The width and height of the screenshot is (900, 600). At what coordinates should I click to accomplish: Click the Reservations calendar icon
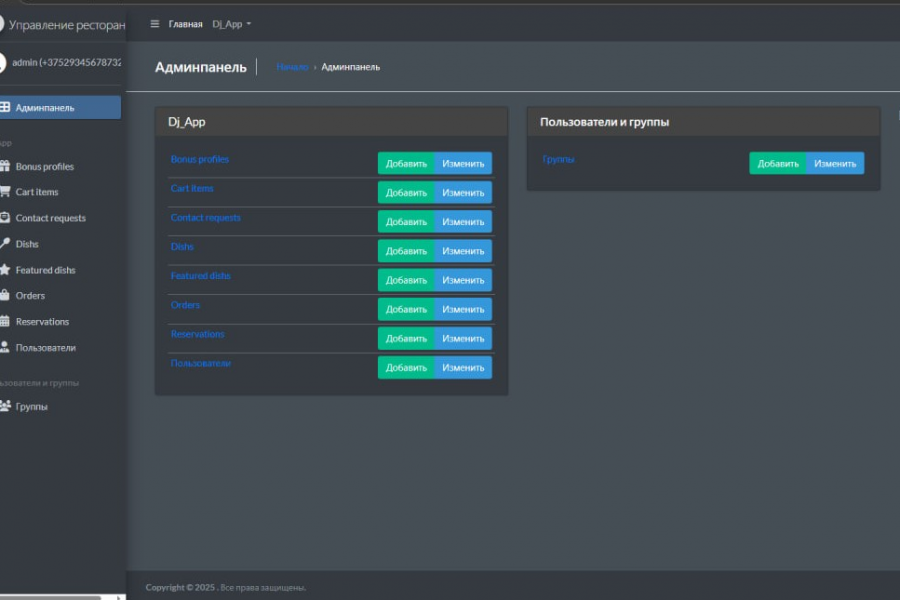coord(5,322)
